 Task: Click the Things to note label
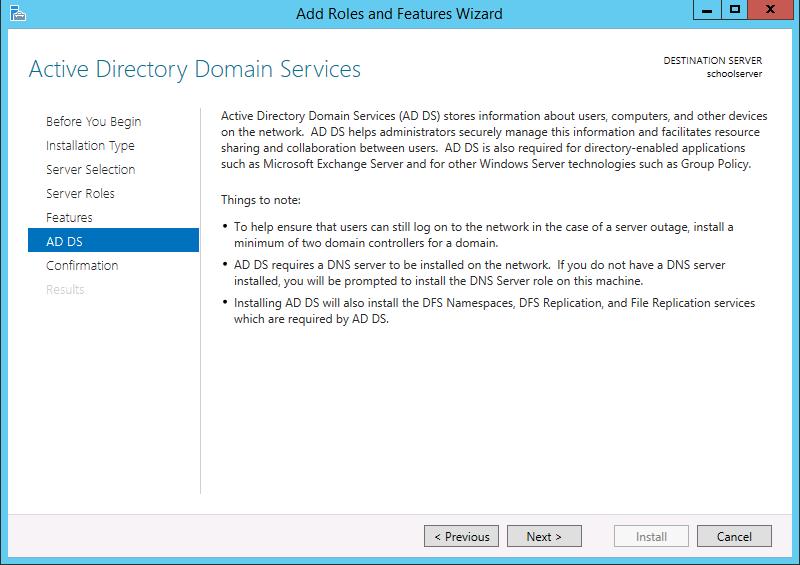[261, 200]
